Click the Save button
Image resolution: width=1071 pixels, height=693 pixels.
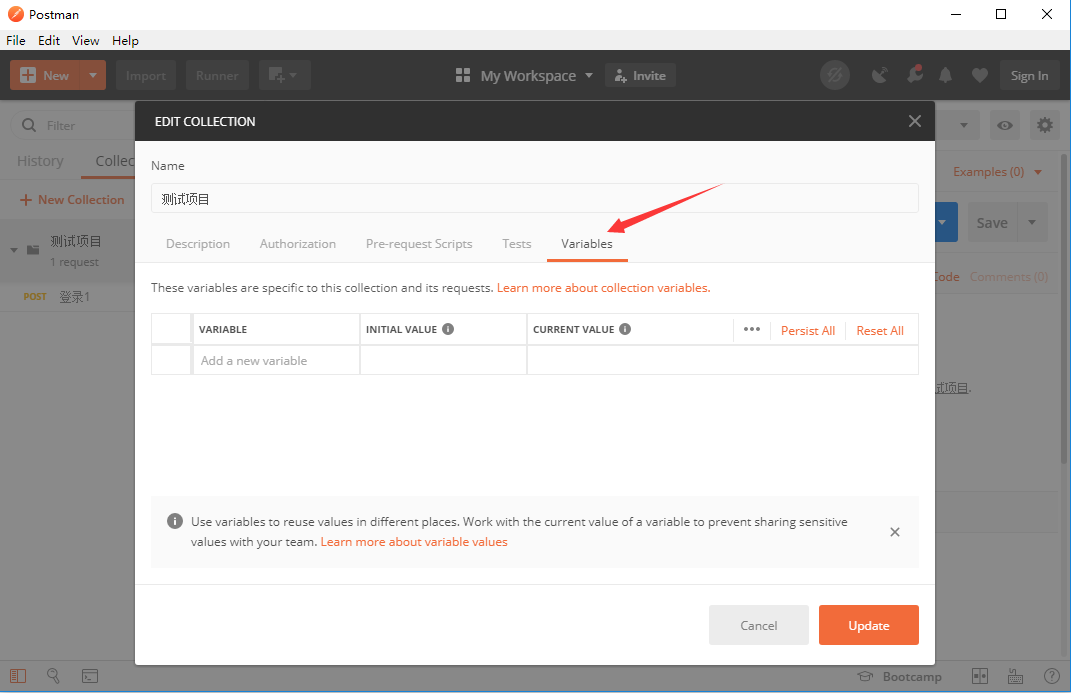click(x=992, y=222)
